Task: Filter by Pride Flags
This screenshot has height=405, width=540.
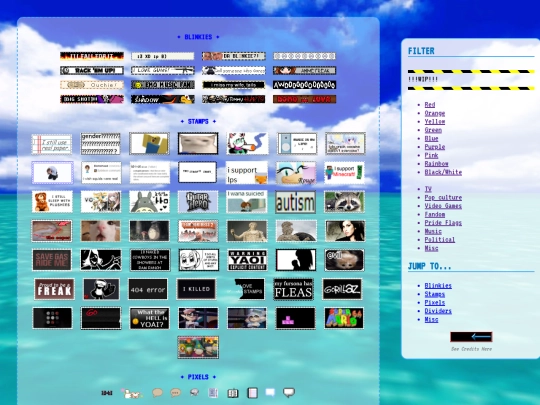Action: 443,223
